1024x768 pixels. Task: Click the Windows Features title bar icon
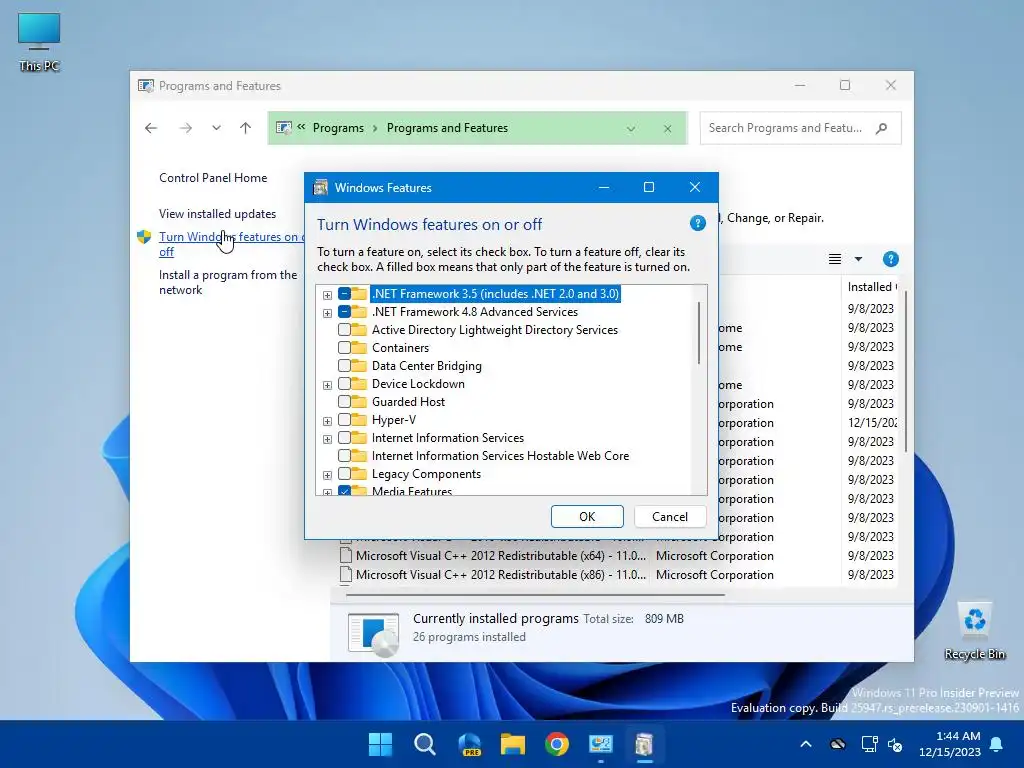tap(320, 187)
